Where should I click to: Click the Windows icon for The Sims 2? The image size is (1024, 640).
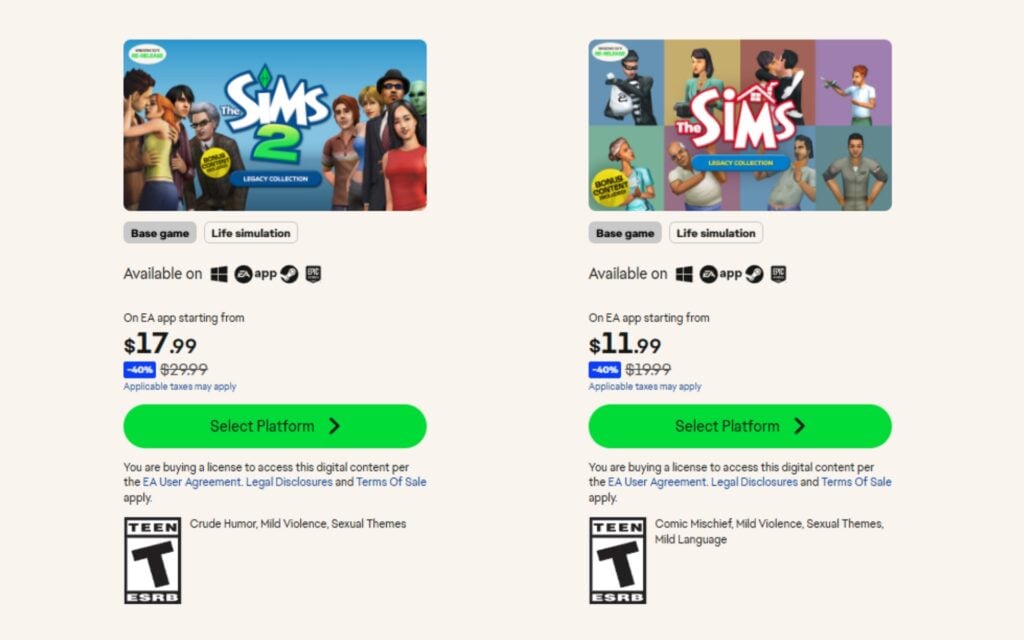[219, 273]
